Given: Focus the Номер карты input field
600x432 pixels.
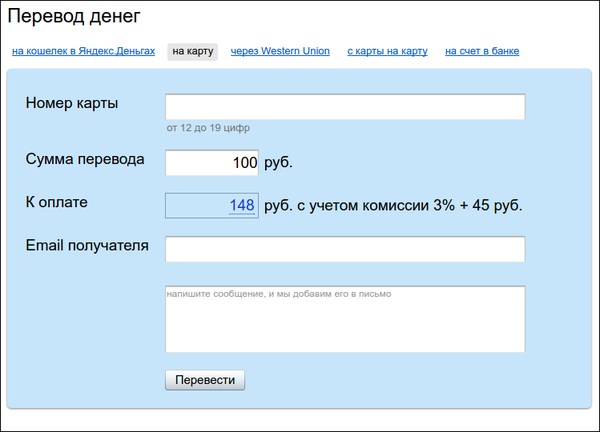Looking at the screenshot, I should tap(345, 107).
